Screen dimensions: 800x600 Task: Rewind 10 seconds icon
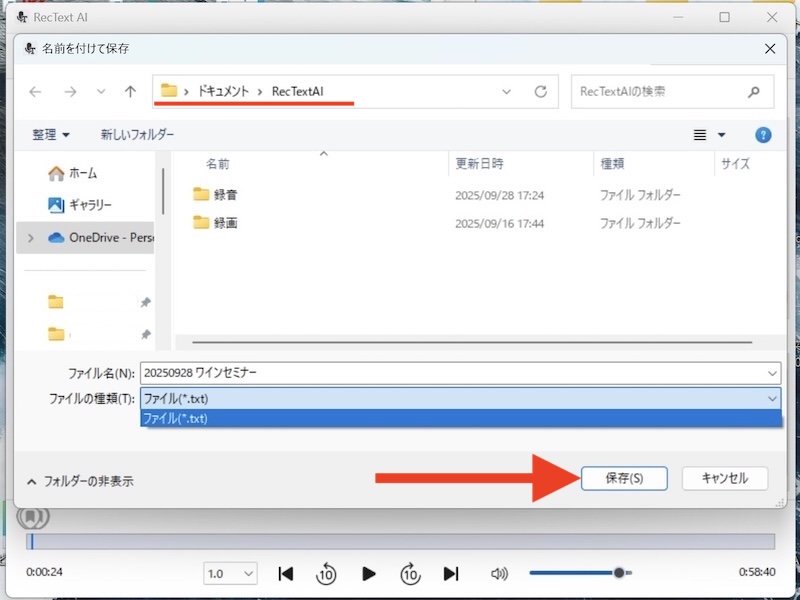pos(326,573)
